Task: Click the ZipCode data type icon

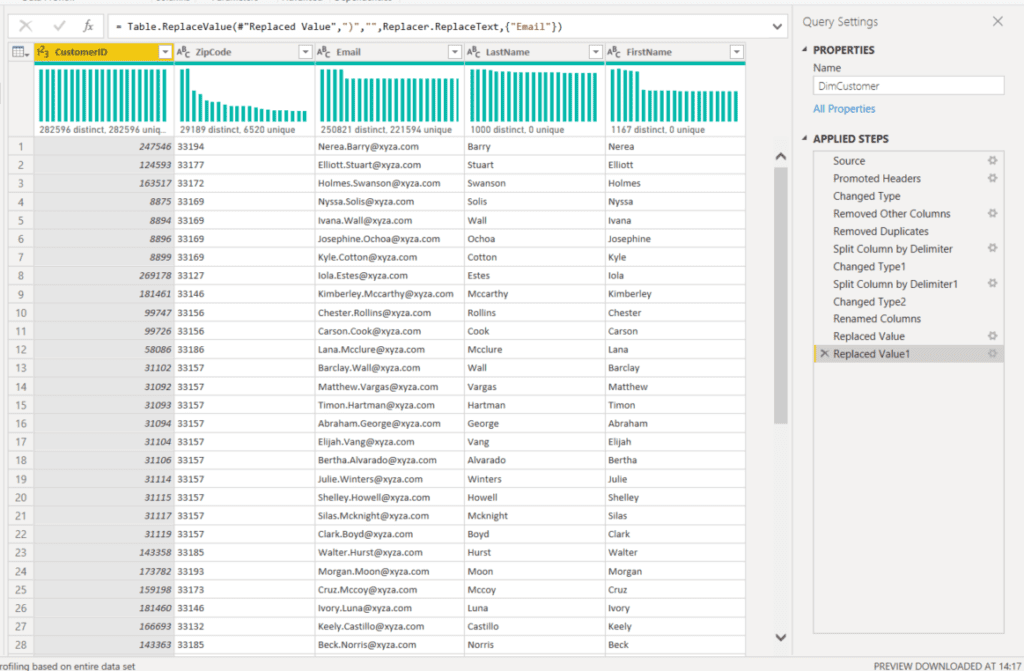Action: coord(184,52)
